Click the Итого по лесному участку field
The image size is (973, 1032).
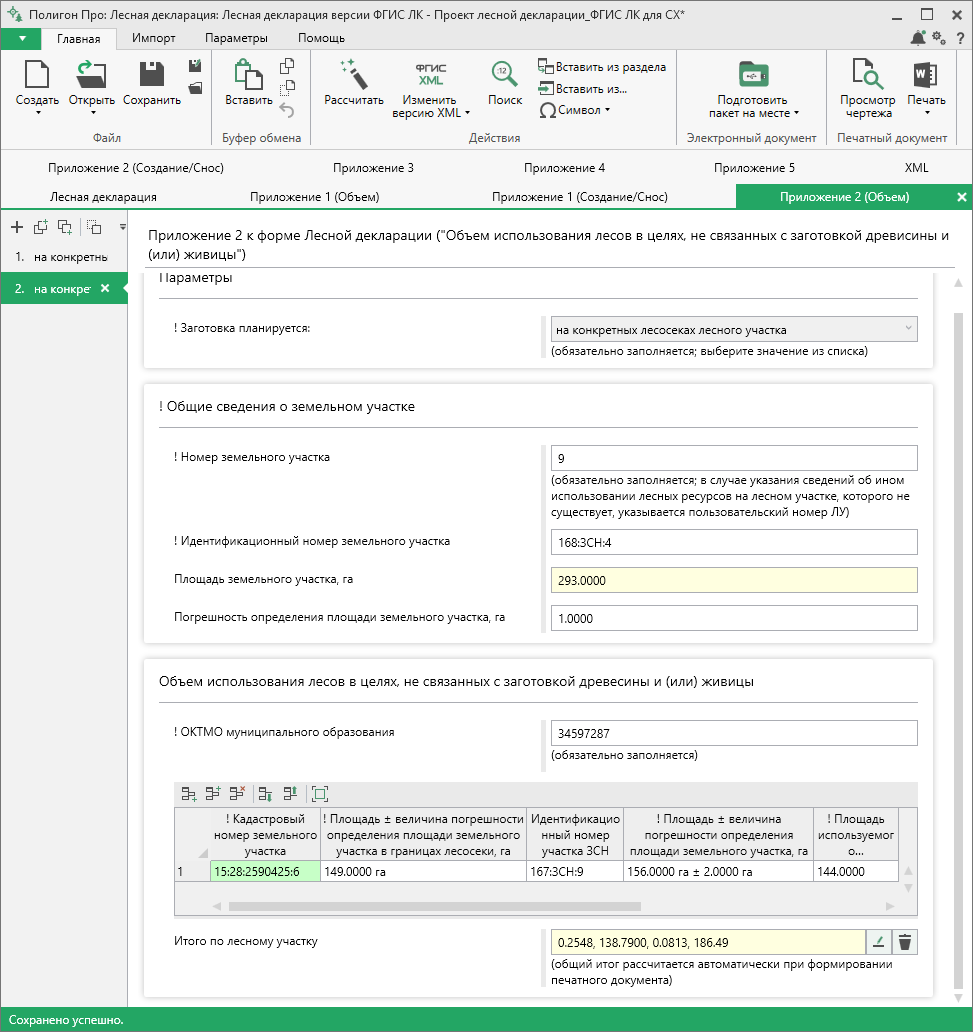coord(708,942)
